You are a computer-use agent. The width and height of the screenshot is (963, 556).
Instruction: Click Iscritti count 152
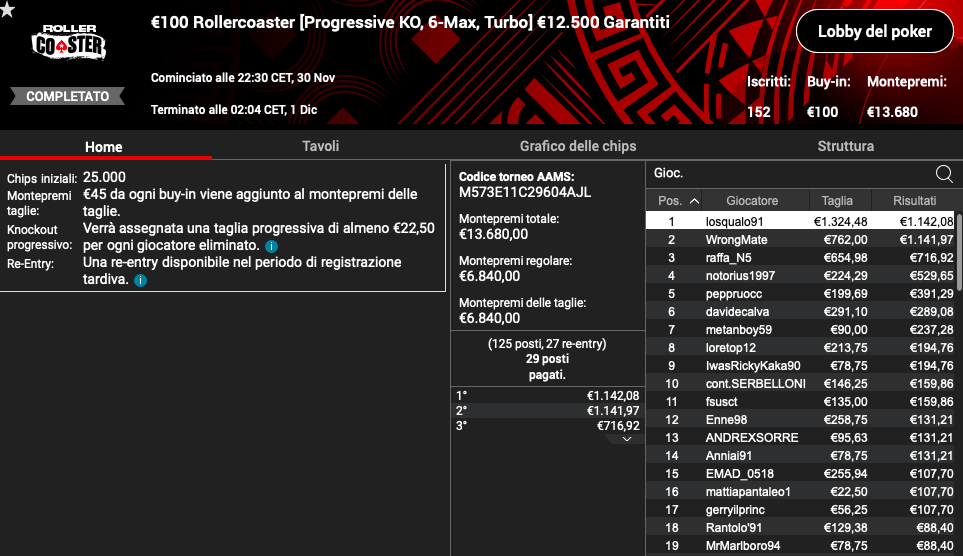(x=758, y=112)
